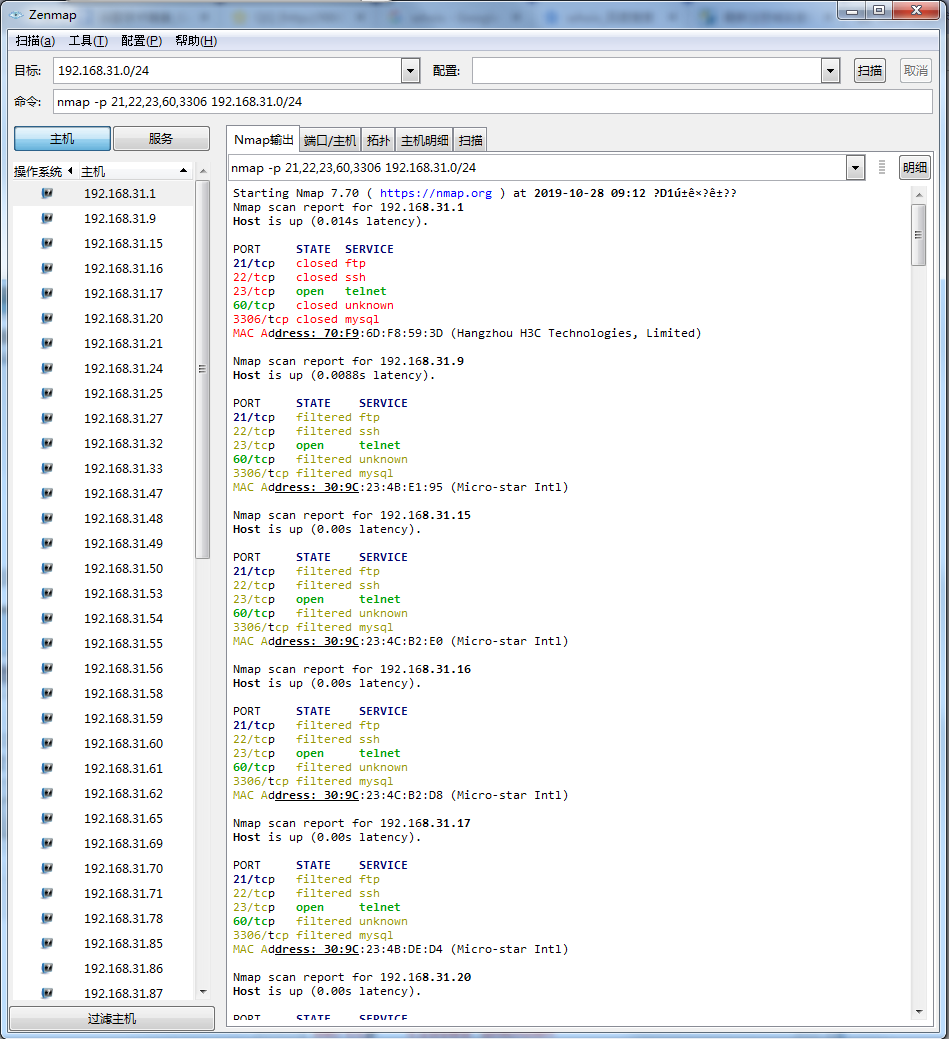This screenshot has height=1039, width=949.
Task: Click the 目标 target input field
Action: coord(228,70)
